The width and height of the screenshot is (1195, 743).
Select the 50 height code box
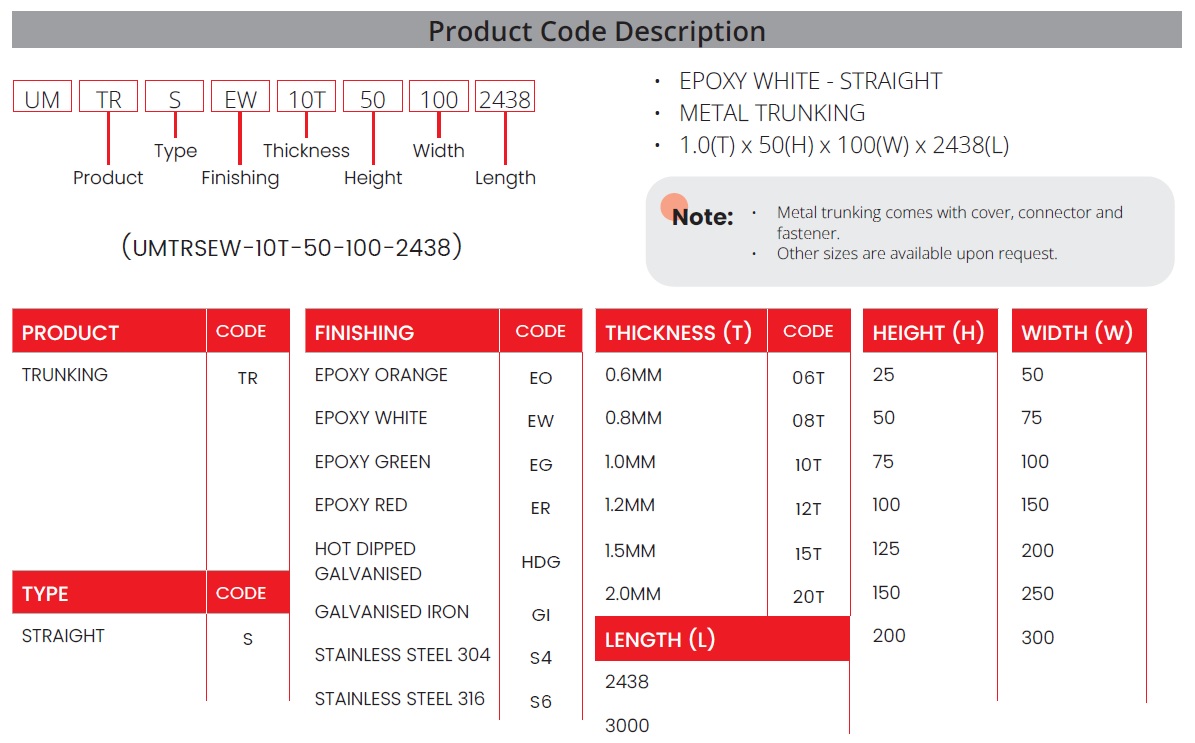[x=373, y=96]
